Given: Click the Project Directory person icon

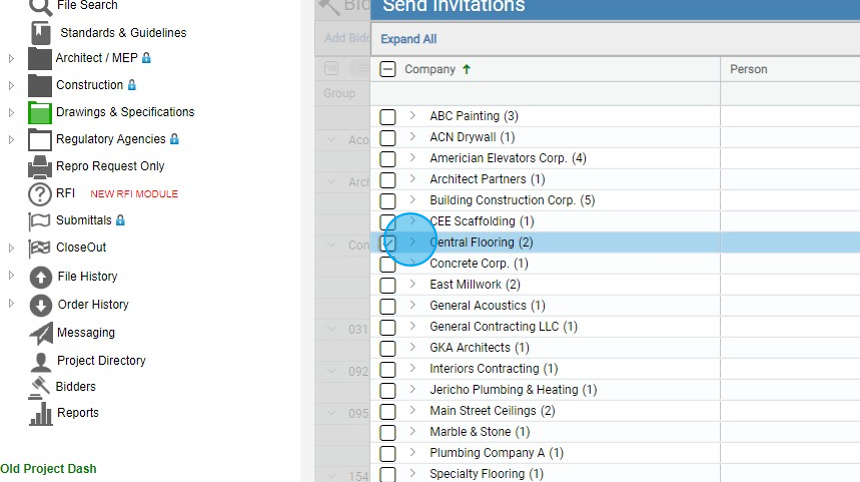Looking at the screenshot, I should pyautogui.click(x=41, y=361).
